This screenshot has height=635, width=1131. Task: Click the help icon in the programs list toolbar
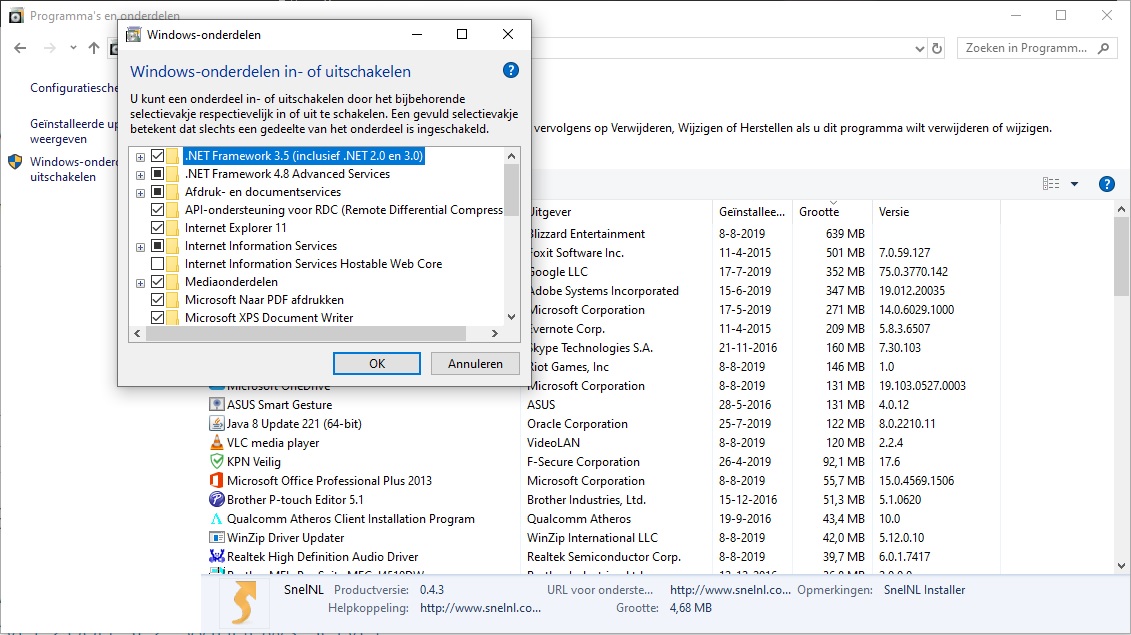coord(1106,184)
